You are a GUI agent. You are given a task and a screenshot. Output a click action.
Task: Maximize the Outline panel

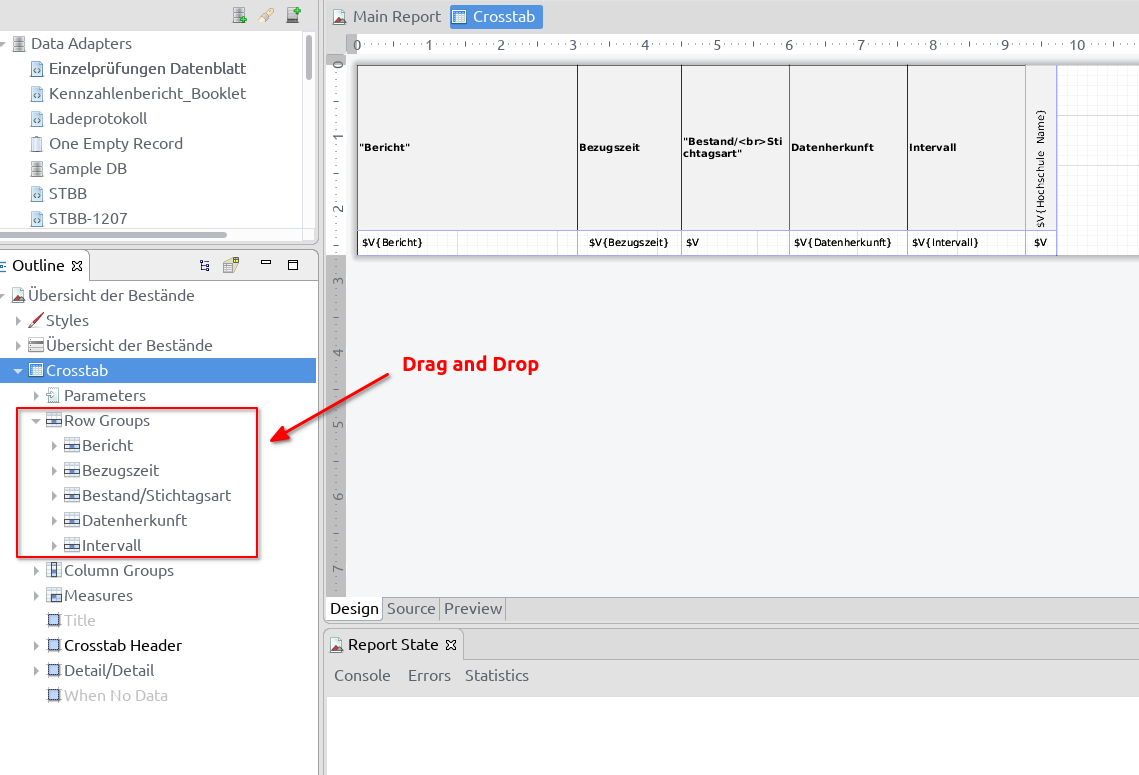coord(293,265)
